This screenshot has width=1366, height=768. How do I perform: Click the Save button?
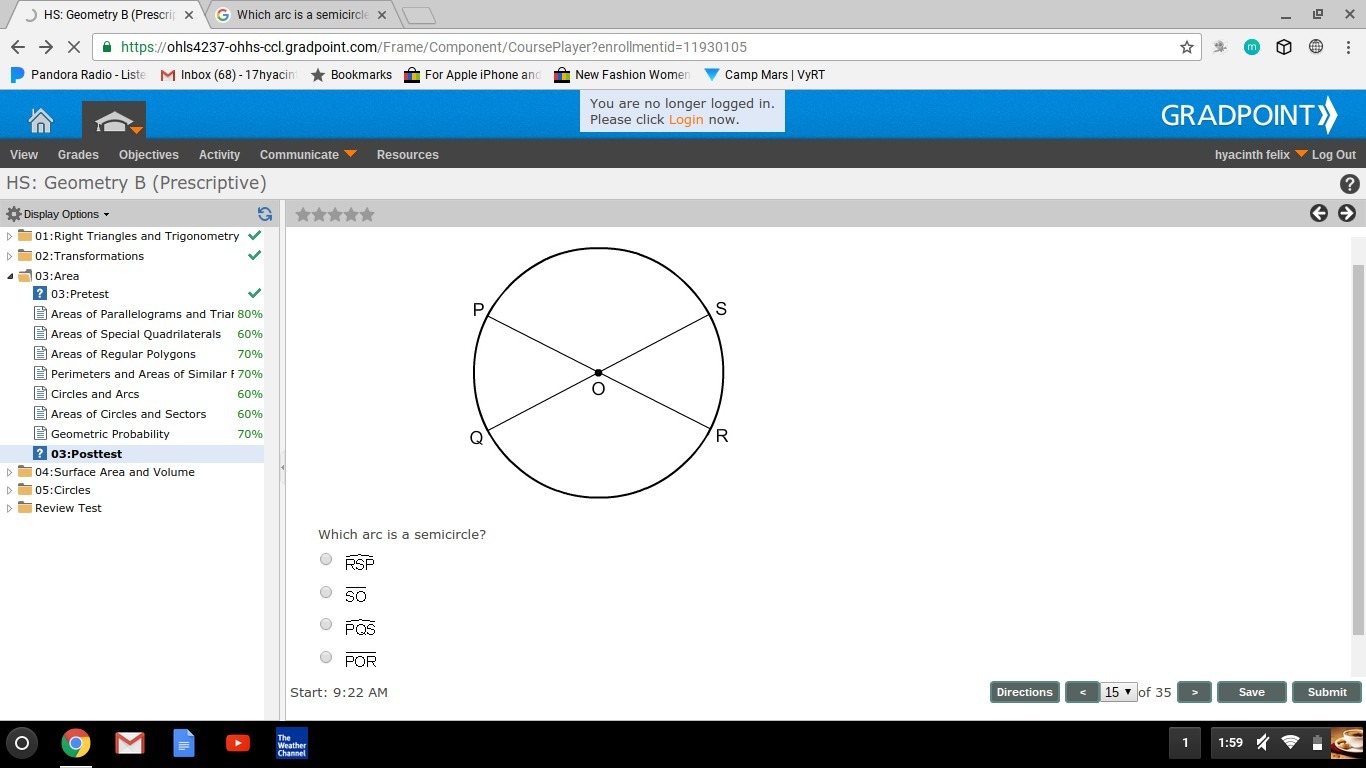pyautogui.click(x=1251, y=692)
